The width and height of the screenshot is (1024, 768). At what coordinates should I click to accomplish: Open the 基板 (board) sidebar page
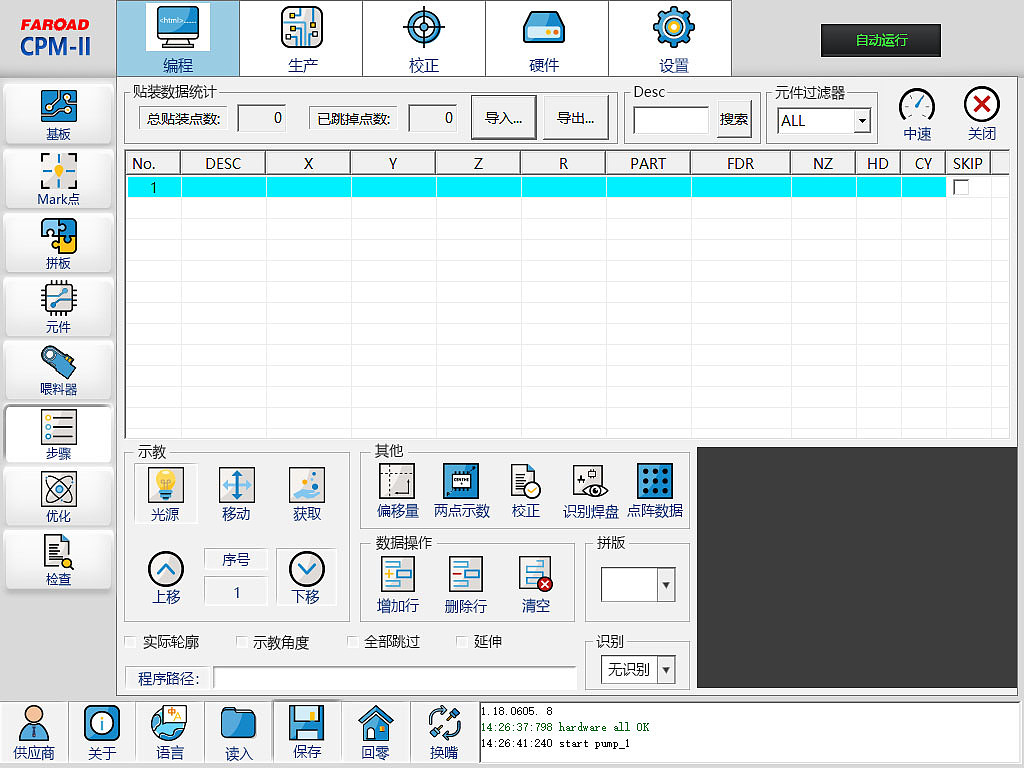point(58,114)
